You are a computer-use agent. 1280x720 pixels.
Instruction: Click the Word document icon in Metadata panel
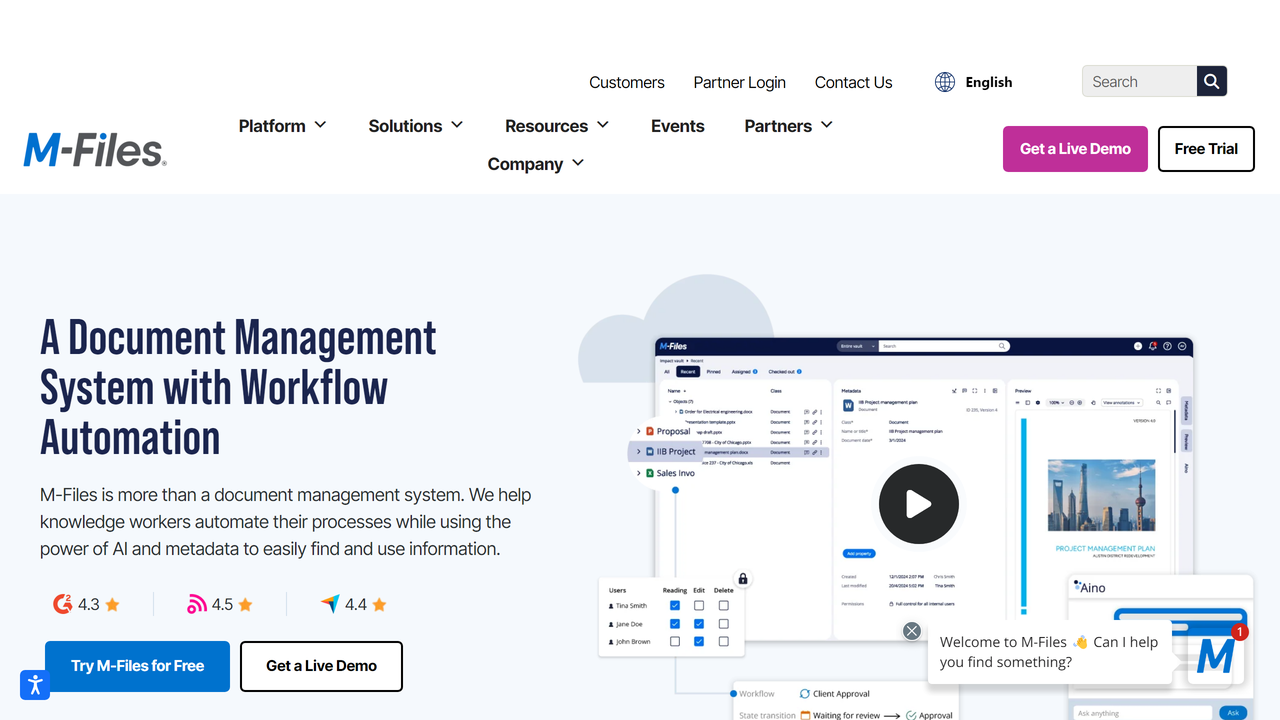point(849,405)
